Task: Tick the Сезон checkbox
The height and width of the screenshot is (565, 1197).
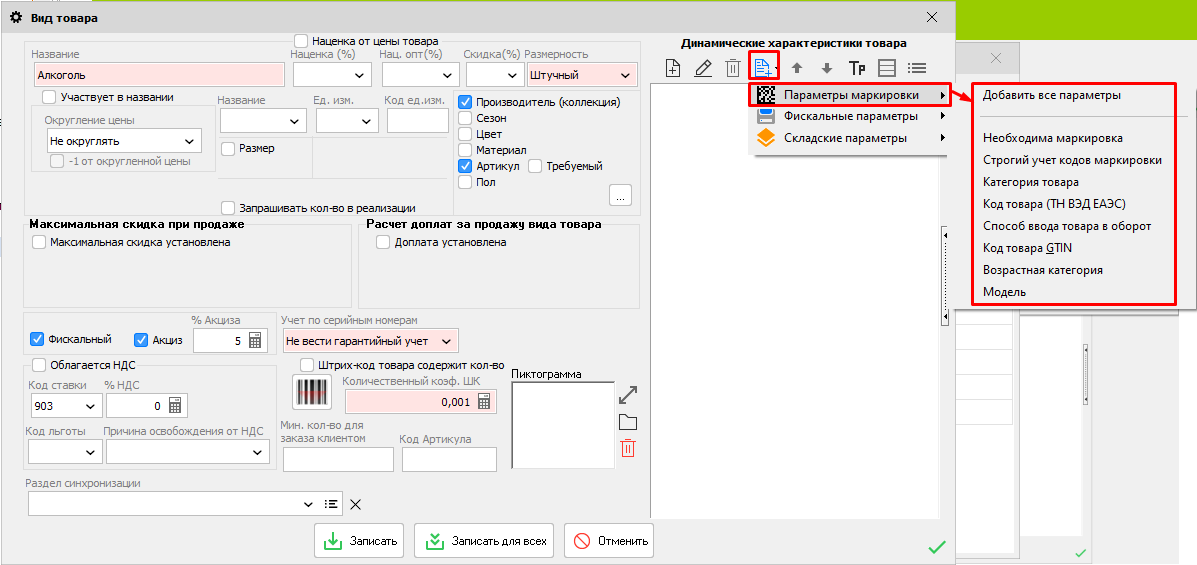Action: point(465,118)
